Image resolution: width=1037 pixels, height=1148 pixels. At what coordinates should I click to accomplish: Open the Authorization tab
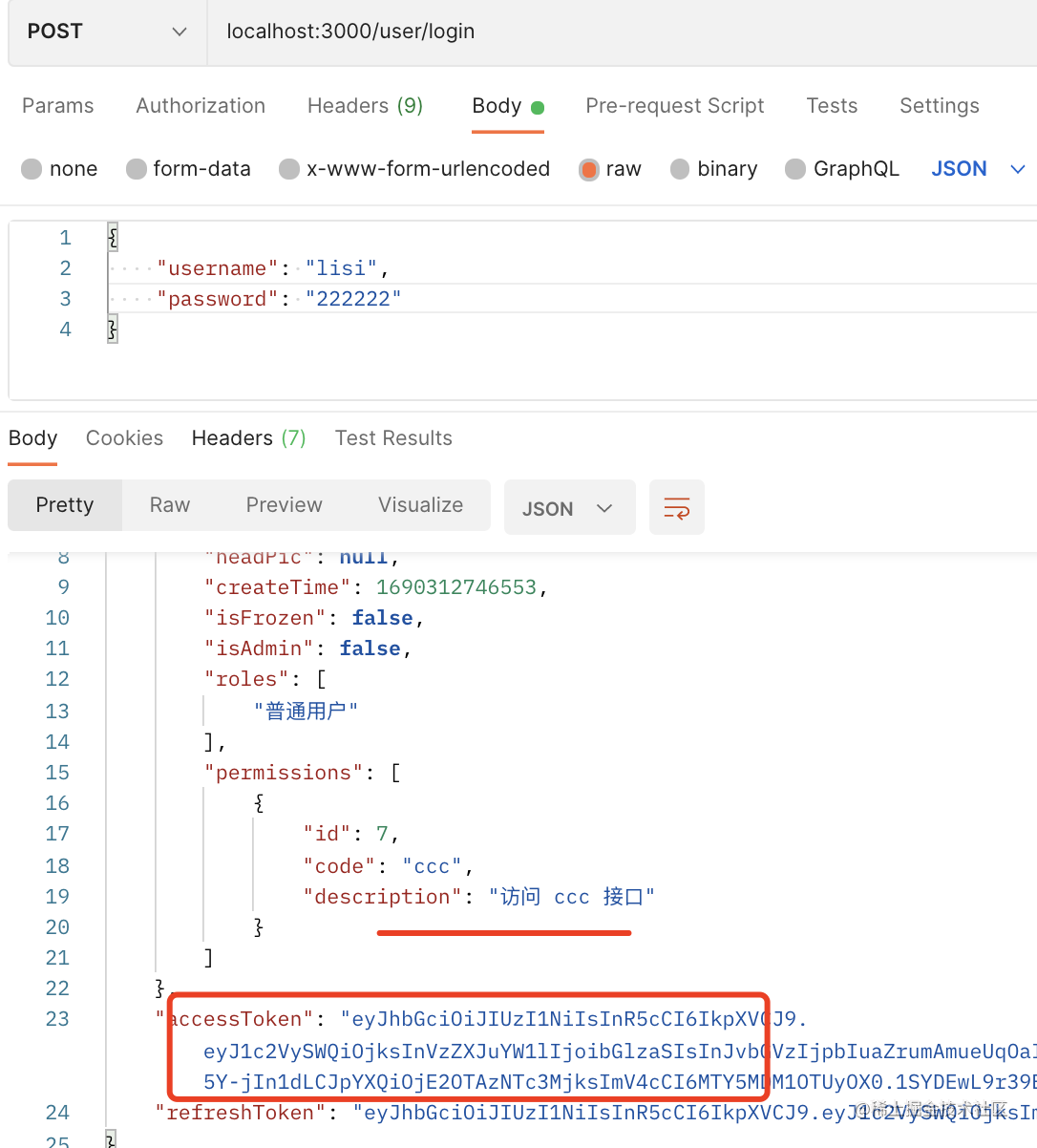tap(201, 106)
